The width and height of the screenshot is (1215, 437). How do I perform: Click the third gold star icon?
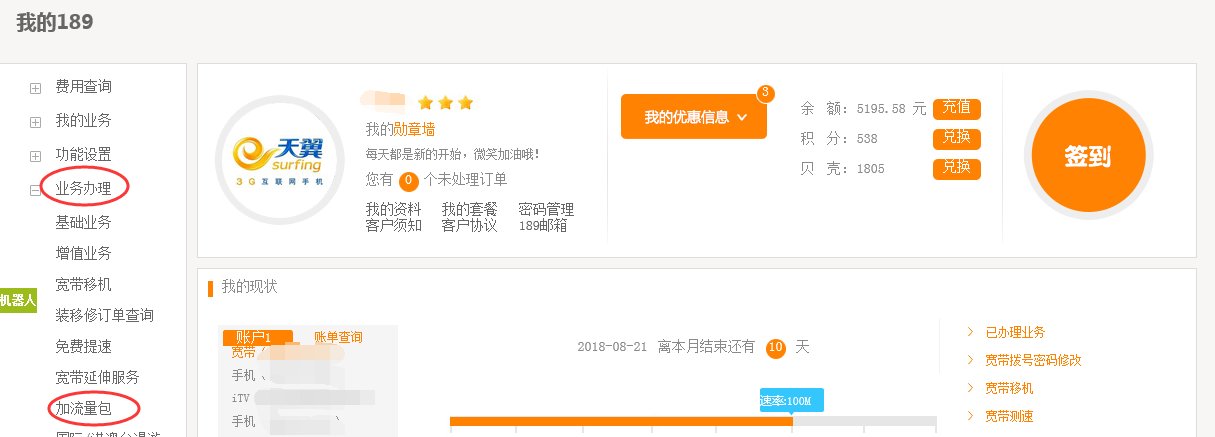tap(465, 103)
